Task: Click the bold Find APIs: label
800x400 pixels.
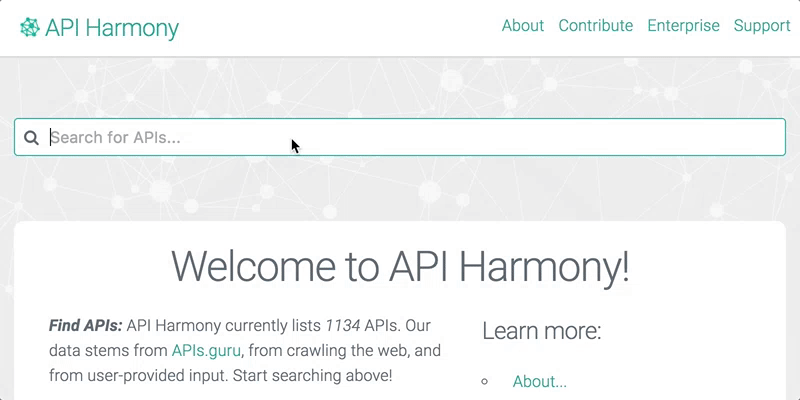Action: [x=85, y=326]
